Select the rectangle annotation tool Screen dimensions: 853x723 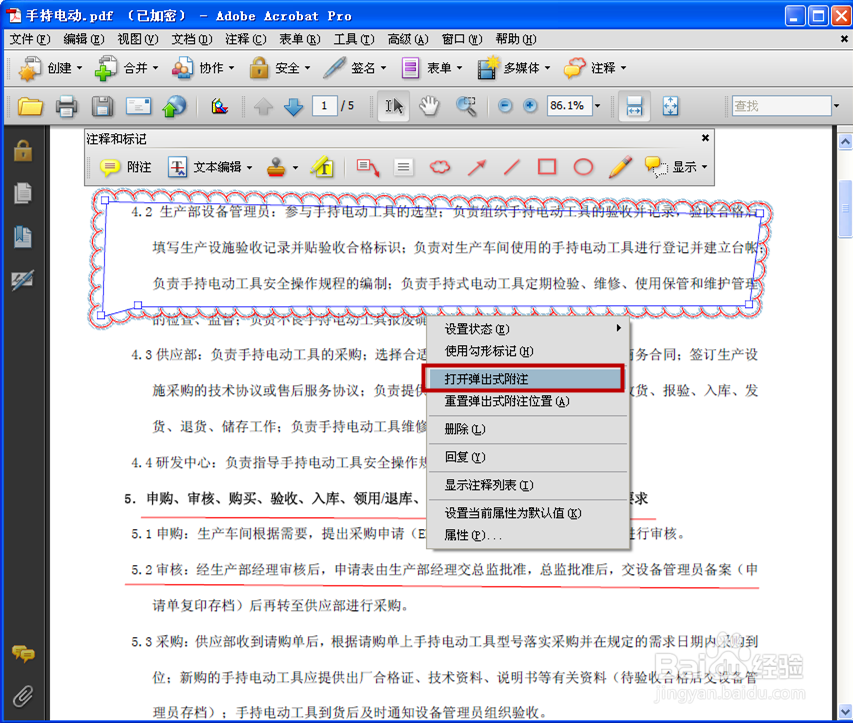(x=546, y=167)
